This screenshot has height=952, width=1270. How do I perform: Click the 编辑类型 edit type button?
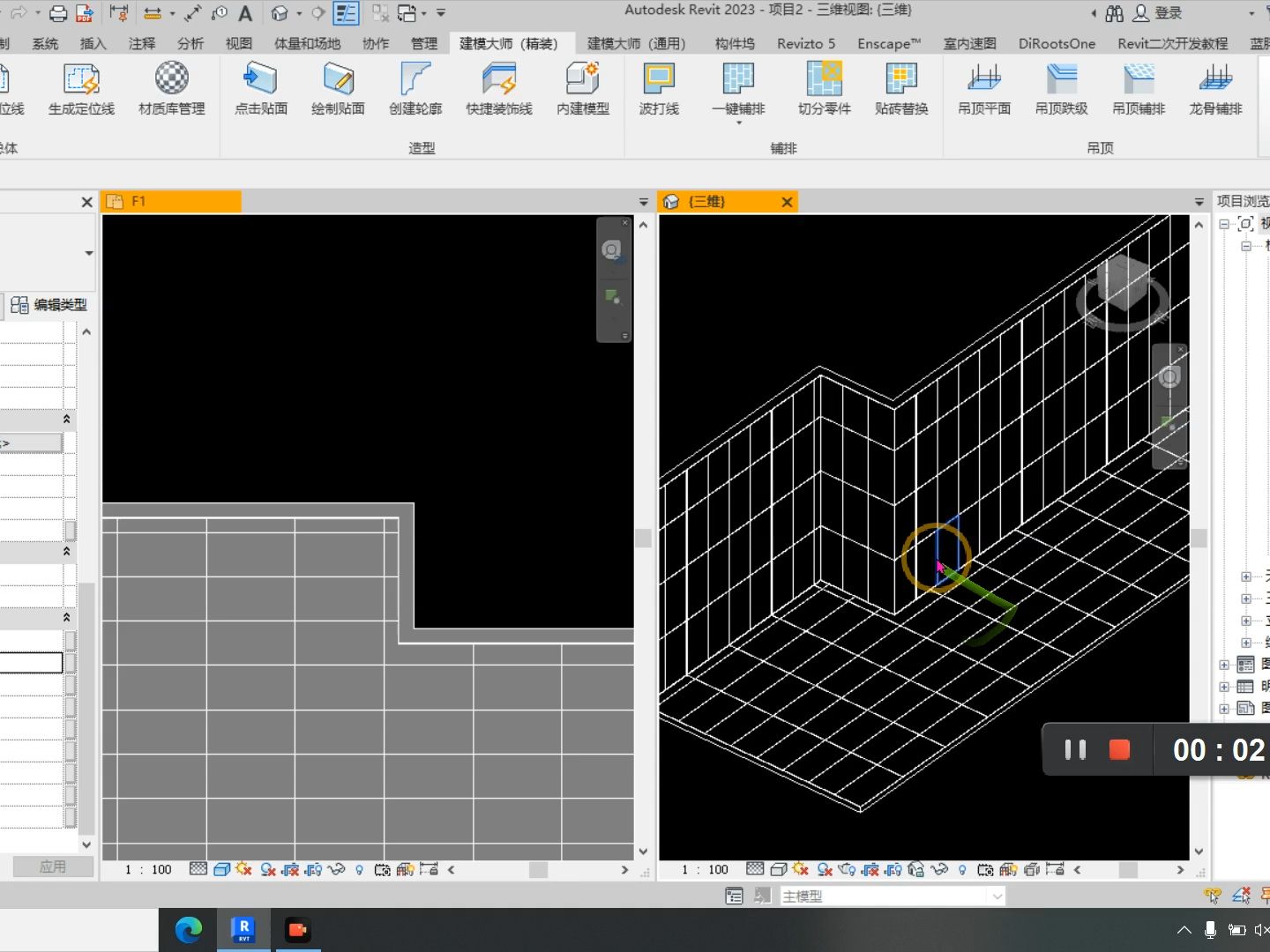(49, 305)
